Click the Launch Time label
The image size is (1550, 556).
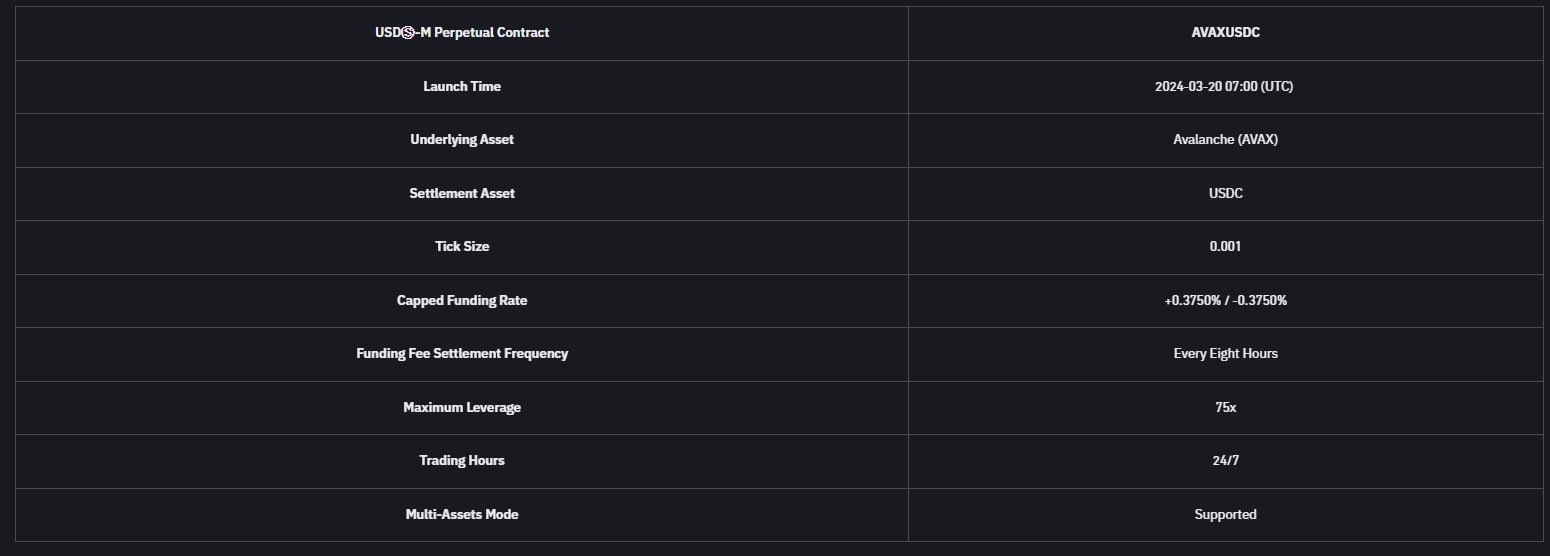pos(462,86)
